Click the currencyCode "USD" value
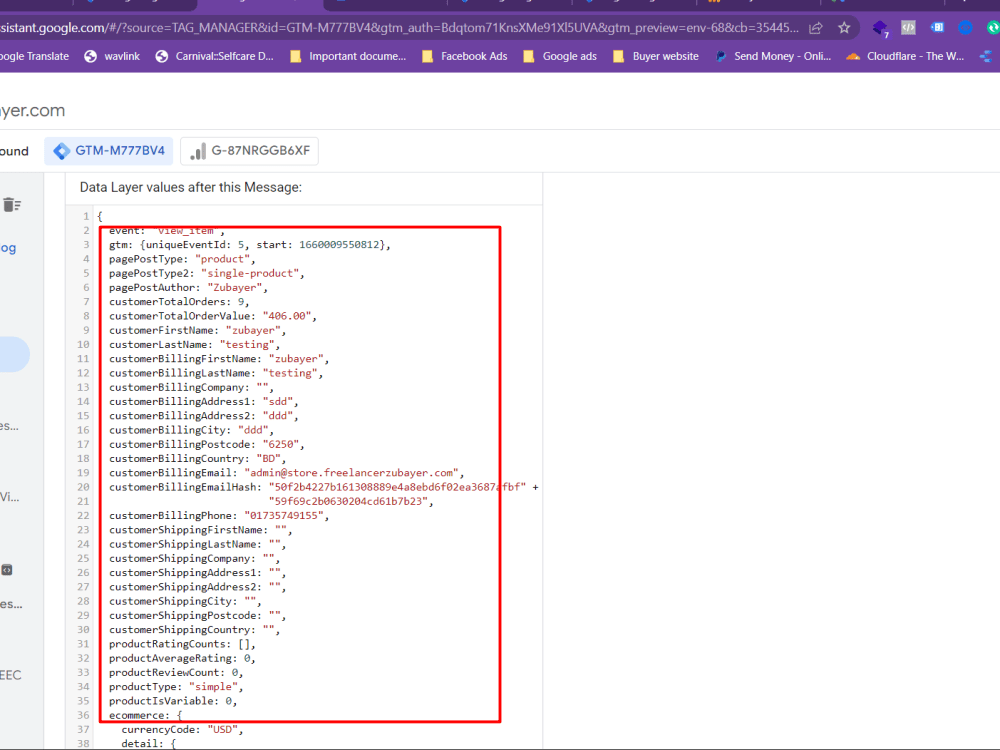The image size is (1000, 750). click(223, 730)
